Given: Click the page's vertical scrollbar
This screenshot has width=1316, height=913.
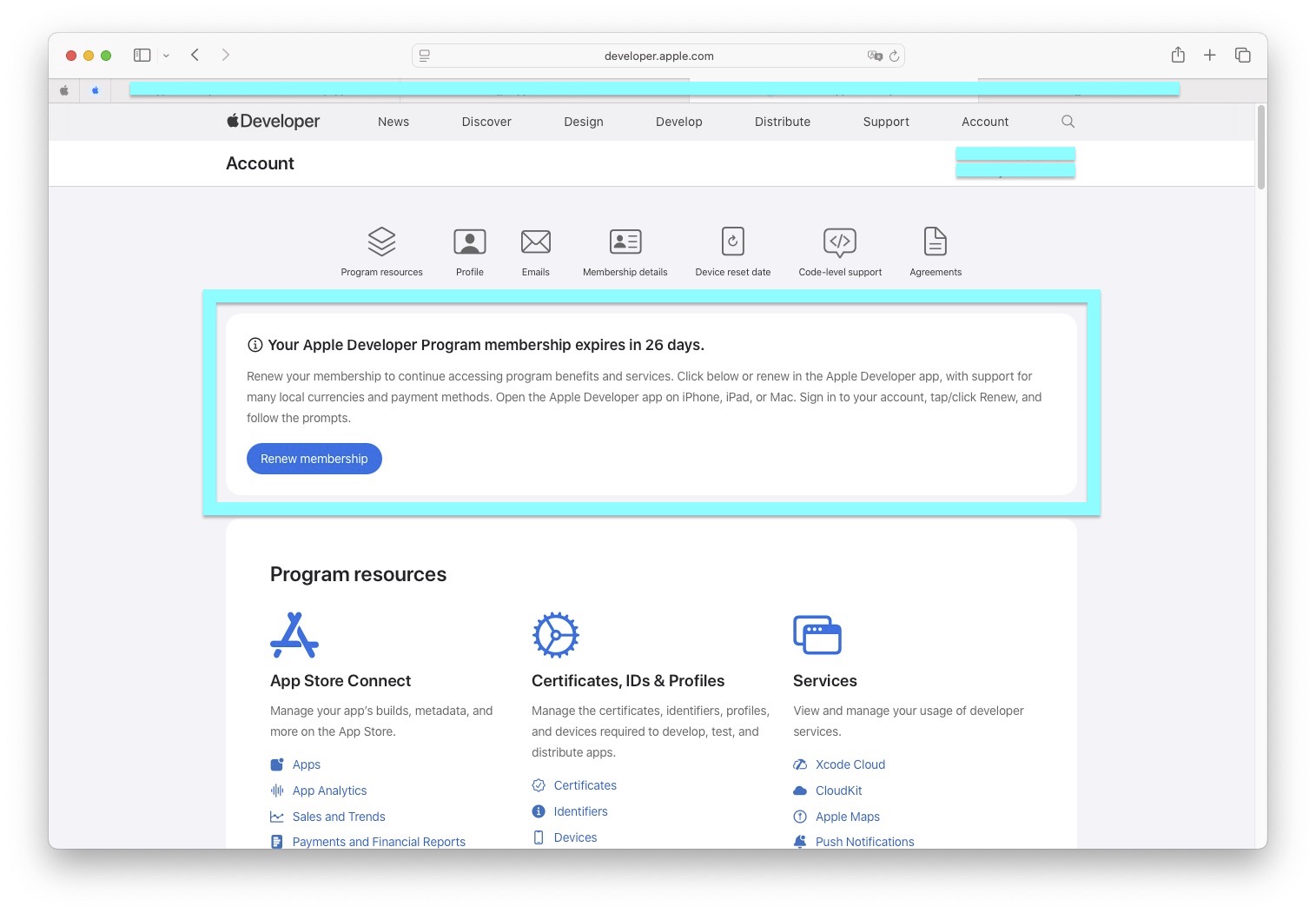Looking at the screenshot, I should click(x=1261, y=146).
